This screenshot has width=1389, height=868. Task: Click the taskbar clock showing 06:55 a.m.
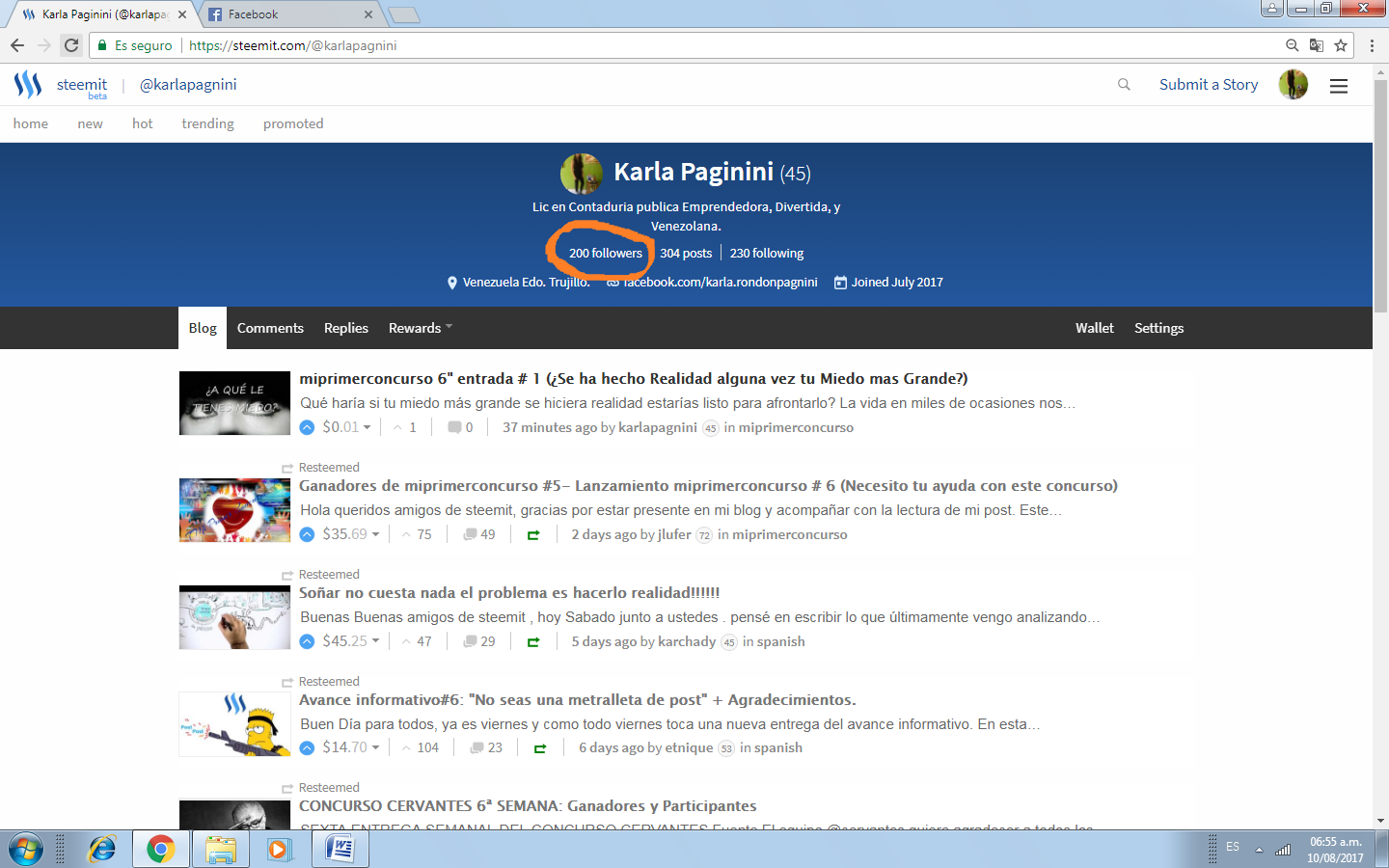tap(1336, 842)
